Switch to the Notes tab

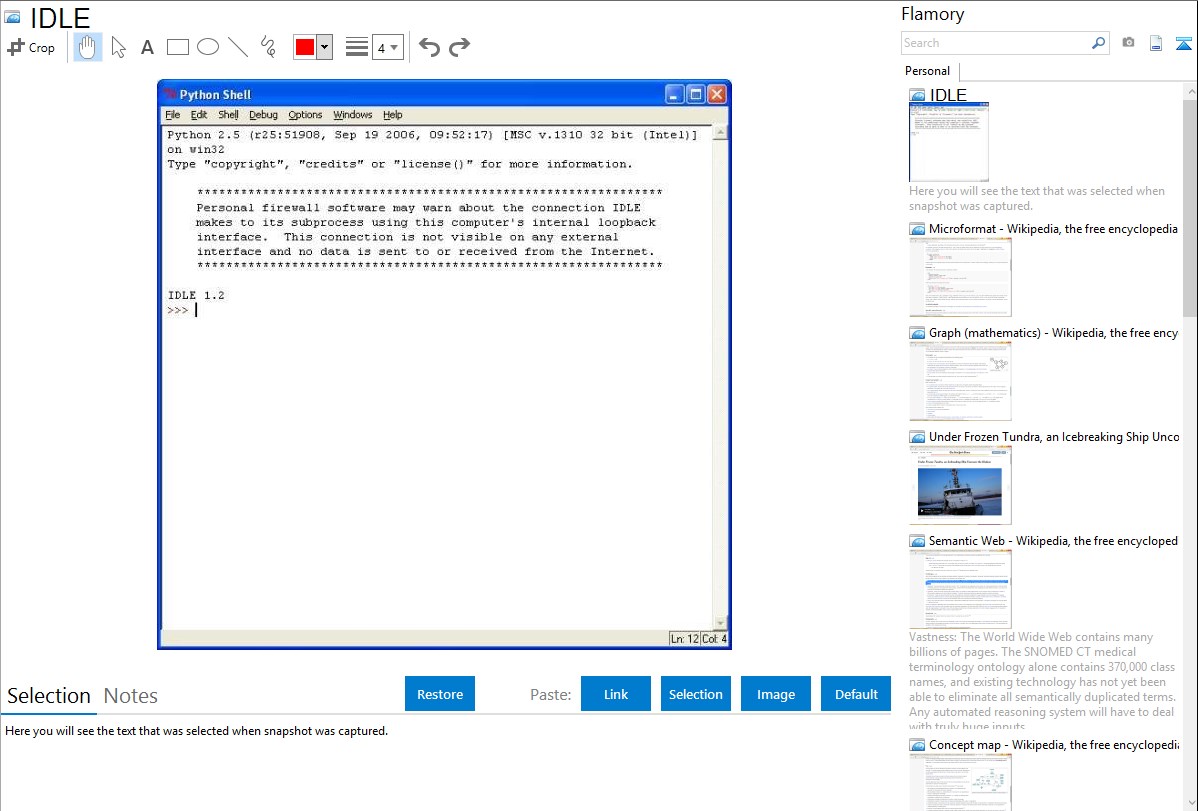click(x=131, y=696)
